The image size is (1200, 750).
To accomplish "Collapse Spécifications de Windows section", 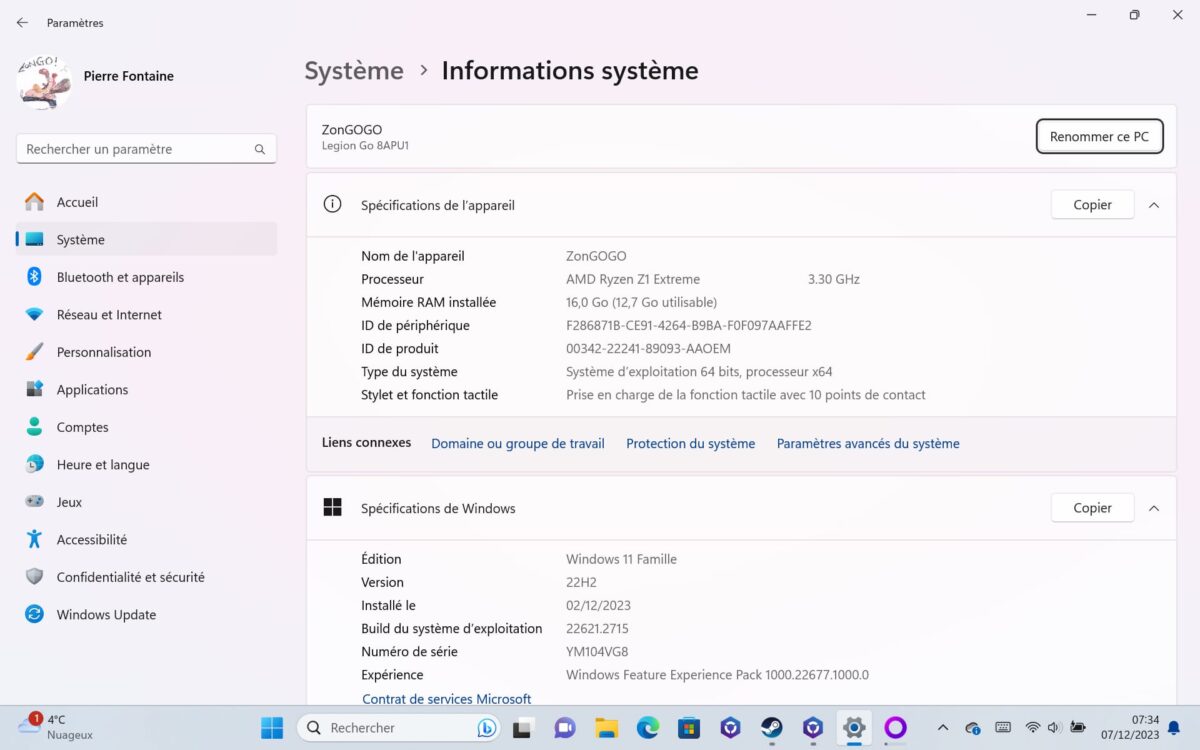I will (x=1154, y=508).
